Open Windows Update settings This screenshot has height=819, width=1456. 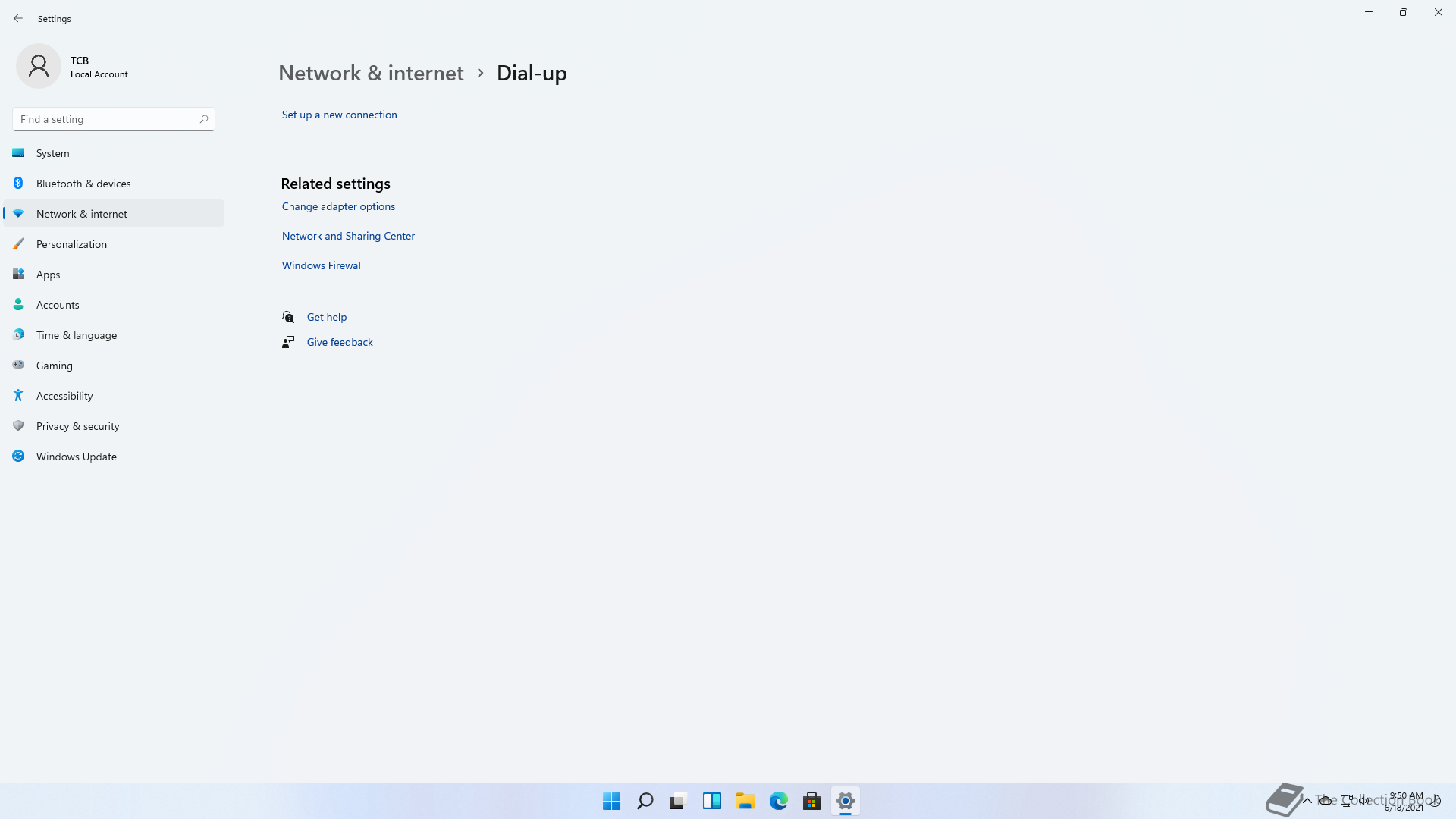tap(114, 457)
